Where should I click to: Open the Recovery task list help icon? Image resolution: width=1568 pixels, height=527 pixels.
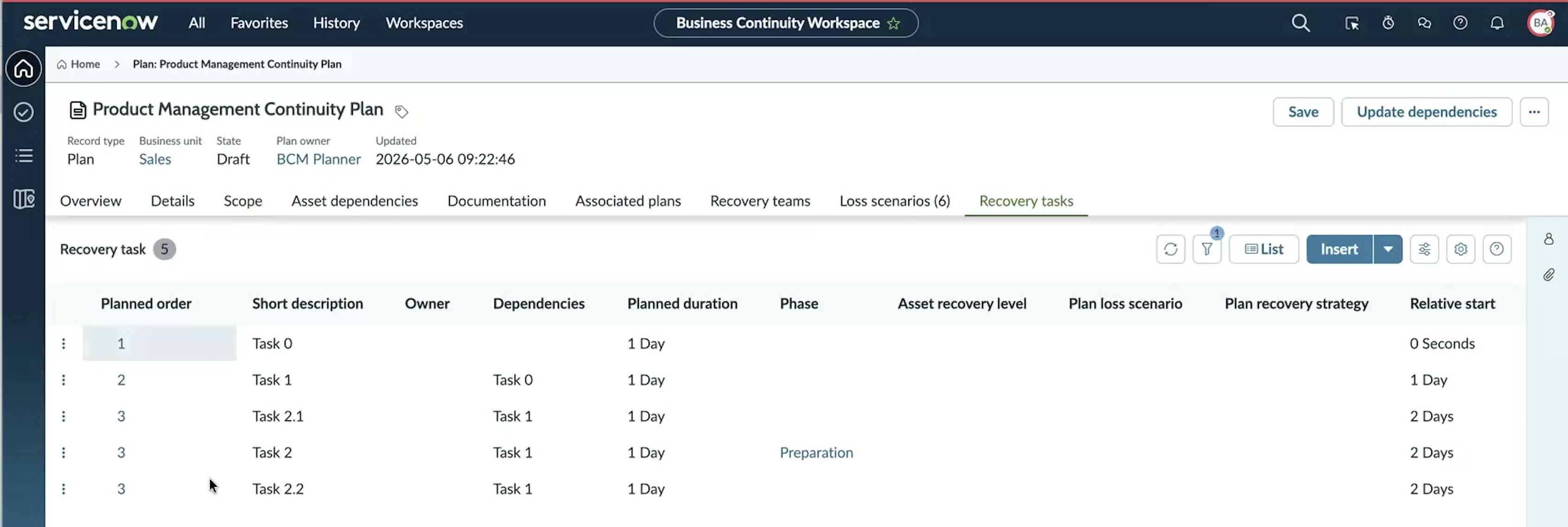1497,249
